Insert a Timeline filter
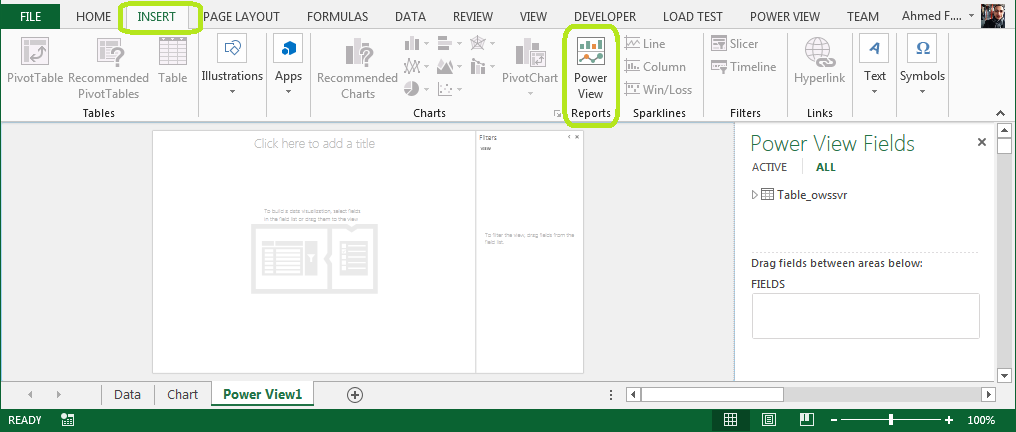1016x432 pixels. 743,67
